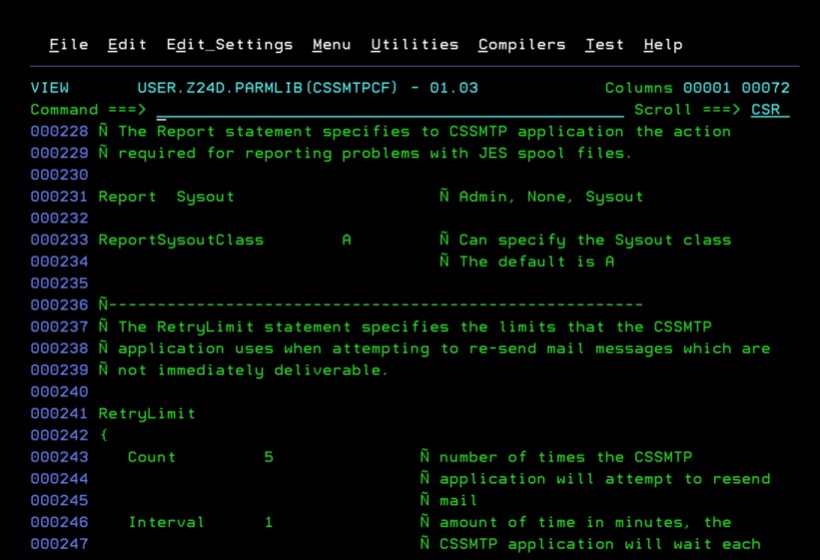Click the Command input field

tap(390, 110)
